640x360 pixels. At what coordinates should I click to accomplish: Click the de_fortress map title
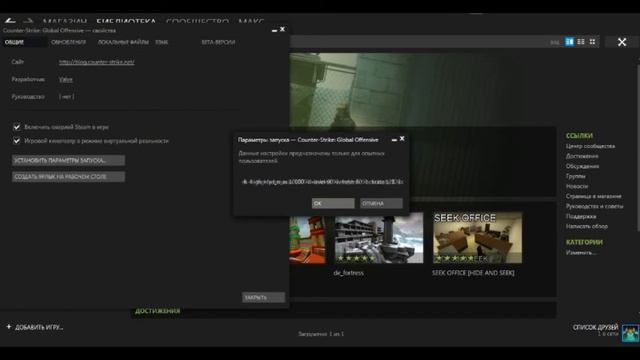coord(348,273)
